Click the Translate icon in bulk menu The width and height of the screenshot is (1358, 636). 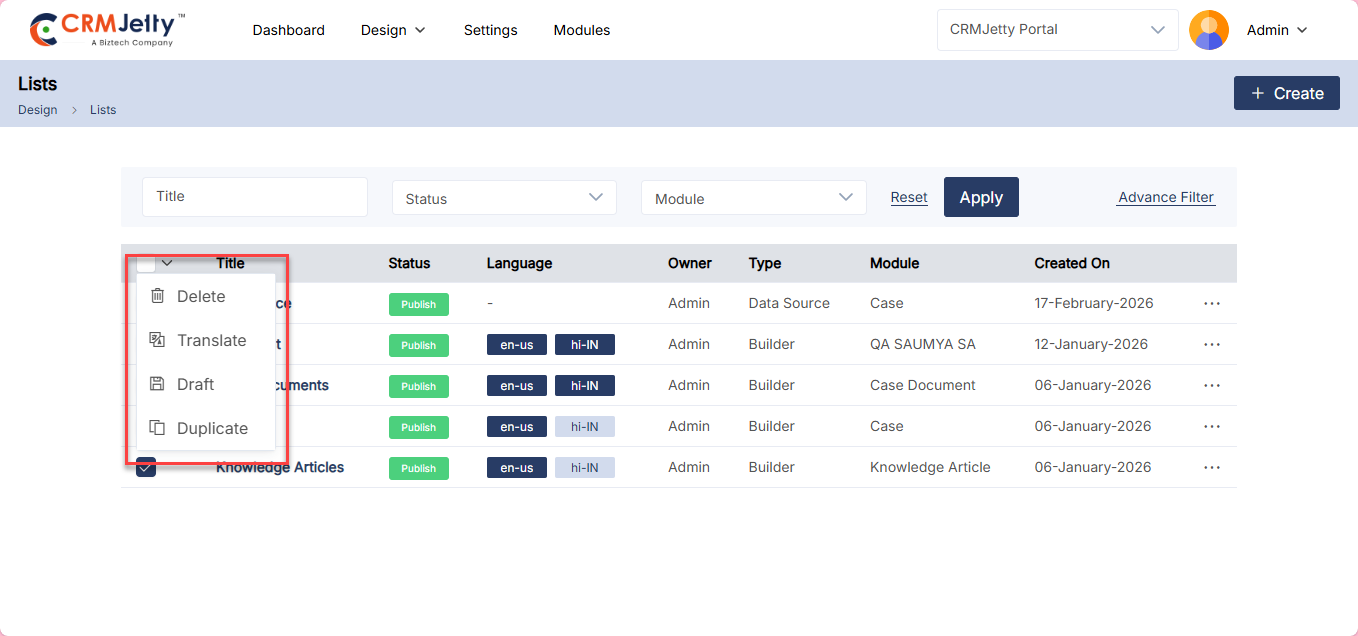(x=157, y=340)
